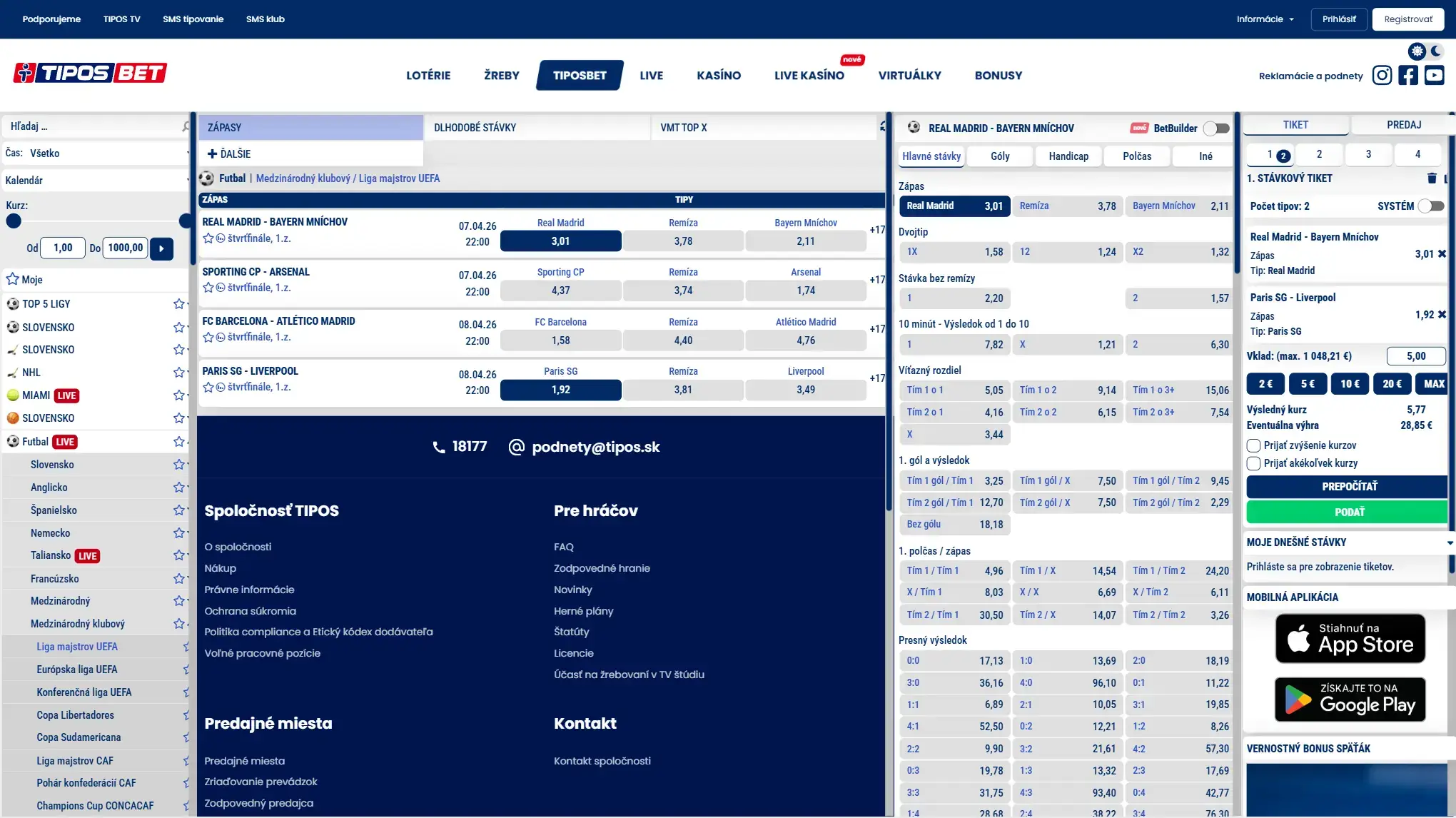This screenshot has width=1456, height=818.
Task: Open the FAQ link in footer
Action: tap(564, 546)
